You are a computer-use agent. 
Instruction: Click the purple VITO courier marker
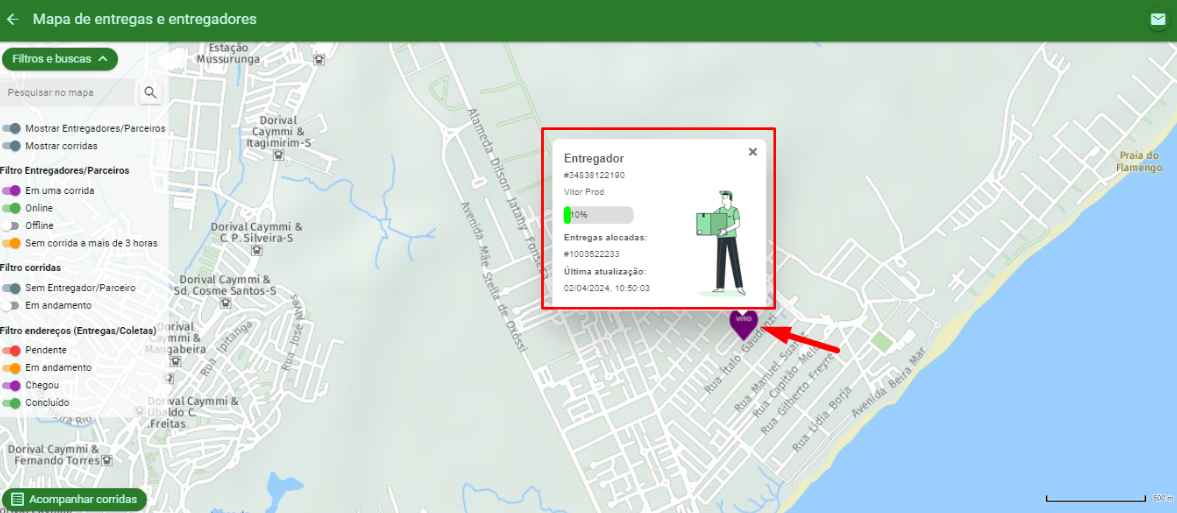[x=744, y=324]
